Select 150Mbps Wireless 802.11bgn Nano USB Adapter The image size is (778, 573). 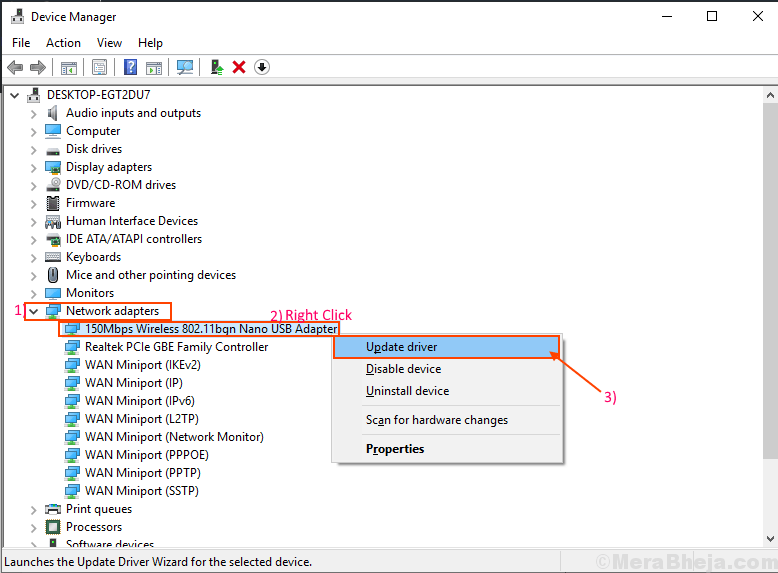211,329
